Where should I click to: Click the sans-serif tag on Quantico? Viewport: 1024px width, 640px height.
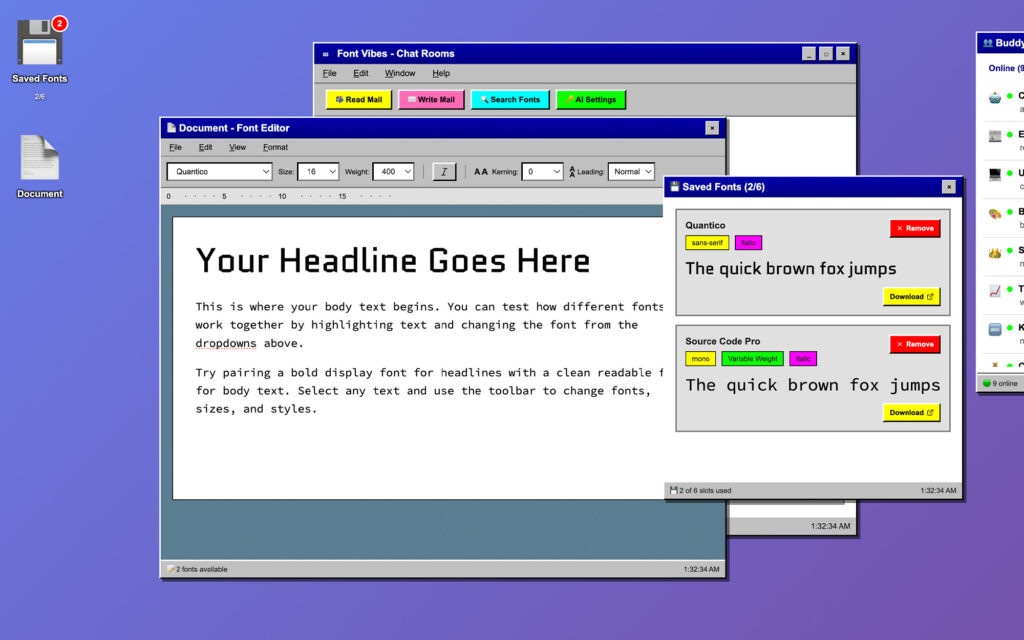[x=707, y=243]
